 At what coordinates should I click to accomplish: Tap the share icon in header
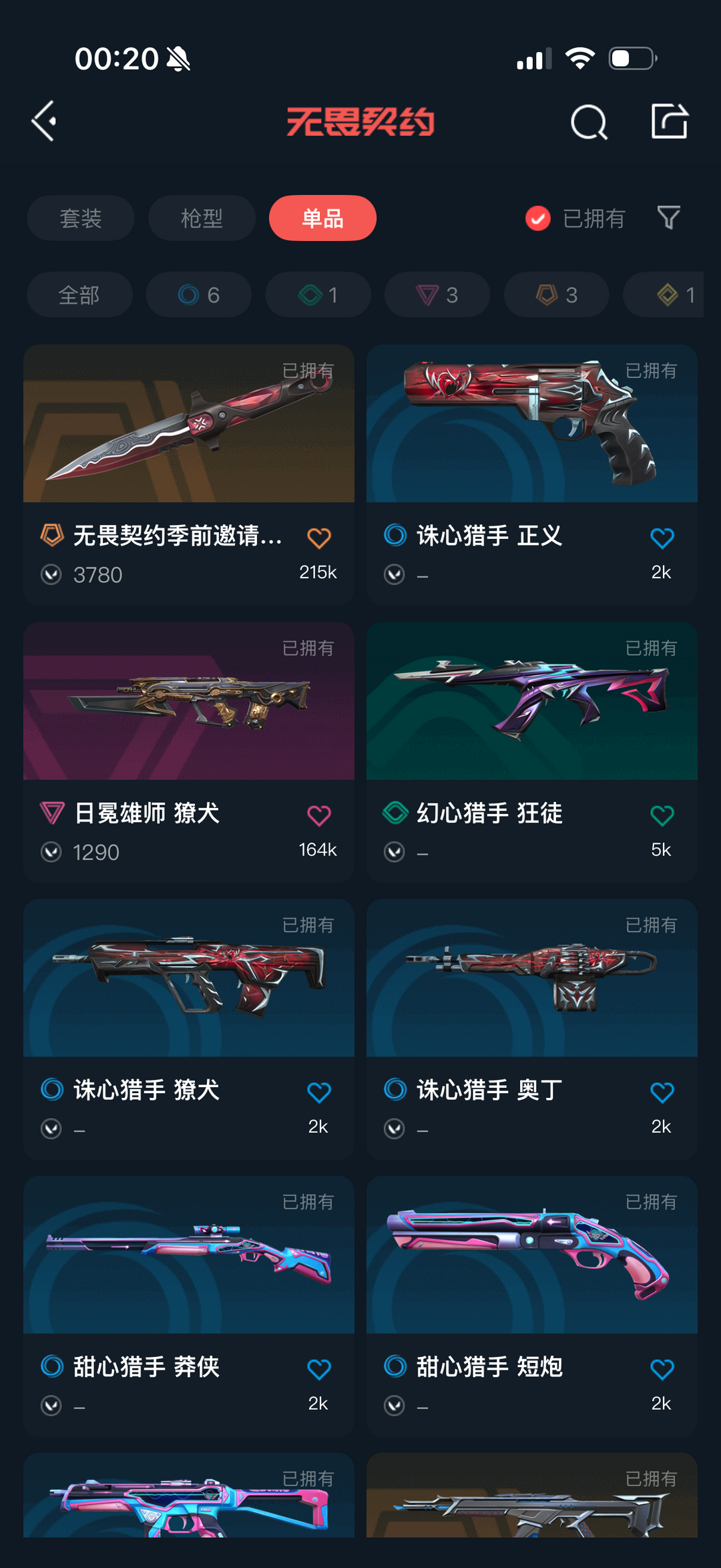click(670, 122)
